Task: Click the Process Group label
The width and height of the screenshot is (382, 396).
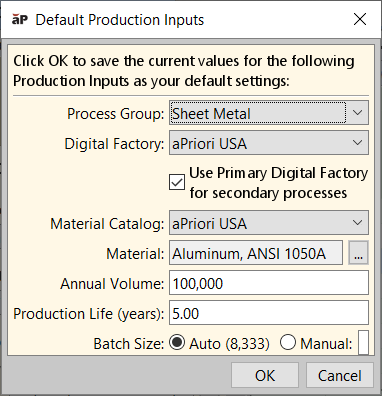Action: (116, 114)
